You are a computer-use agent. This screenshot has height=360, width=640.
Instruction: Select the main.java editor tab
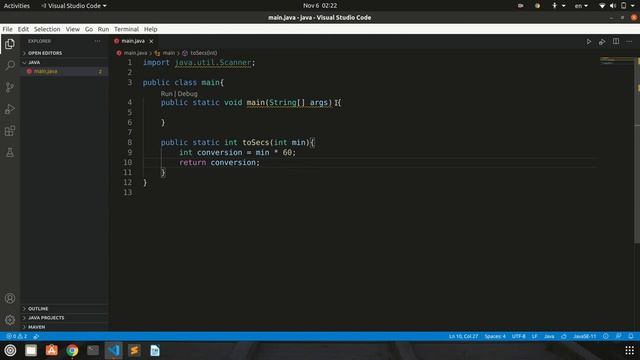point(133,41)
